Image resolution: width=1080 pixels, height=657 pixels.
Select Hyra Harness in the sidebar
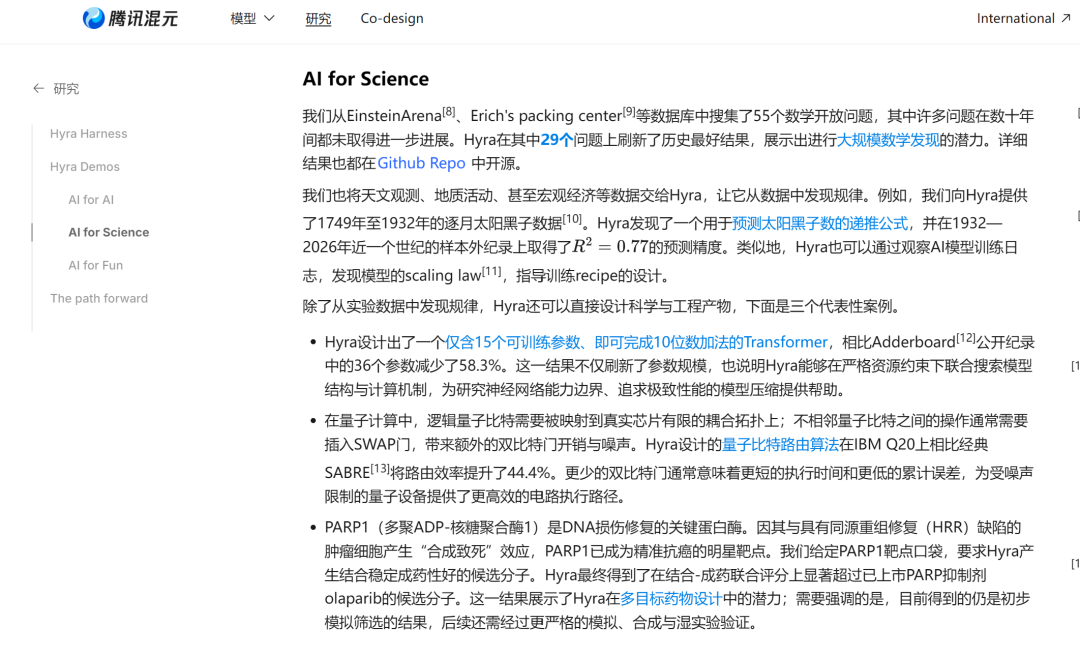click(x=89, y=134)
